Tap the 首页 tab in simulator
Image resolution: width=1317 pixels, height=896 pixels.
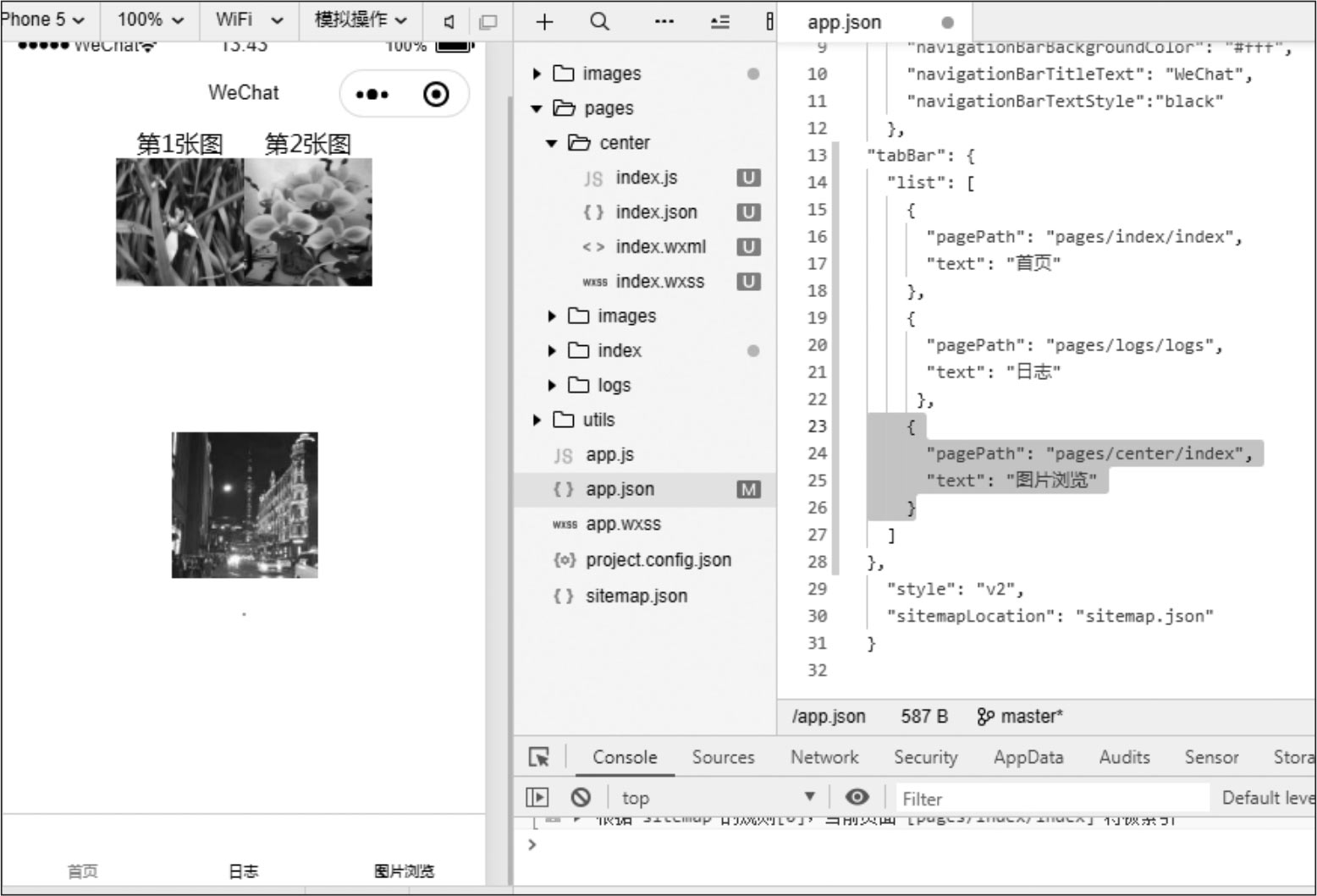(x=82, y=871)
